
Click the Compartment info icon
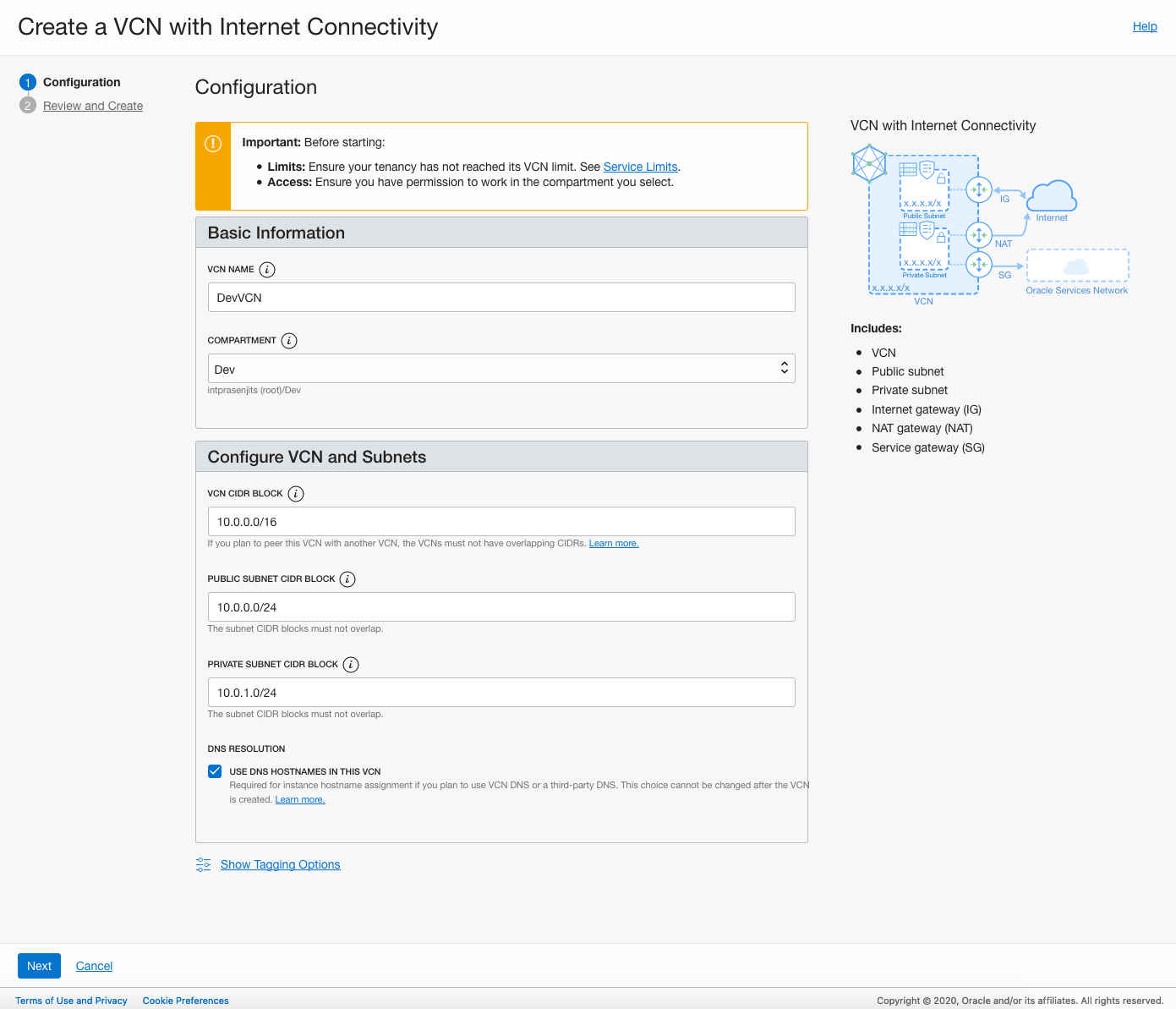tap(289, 341)
